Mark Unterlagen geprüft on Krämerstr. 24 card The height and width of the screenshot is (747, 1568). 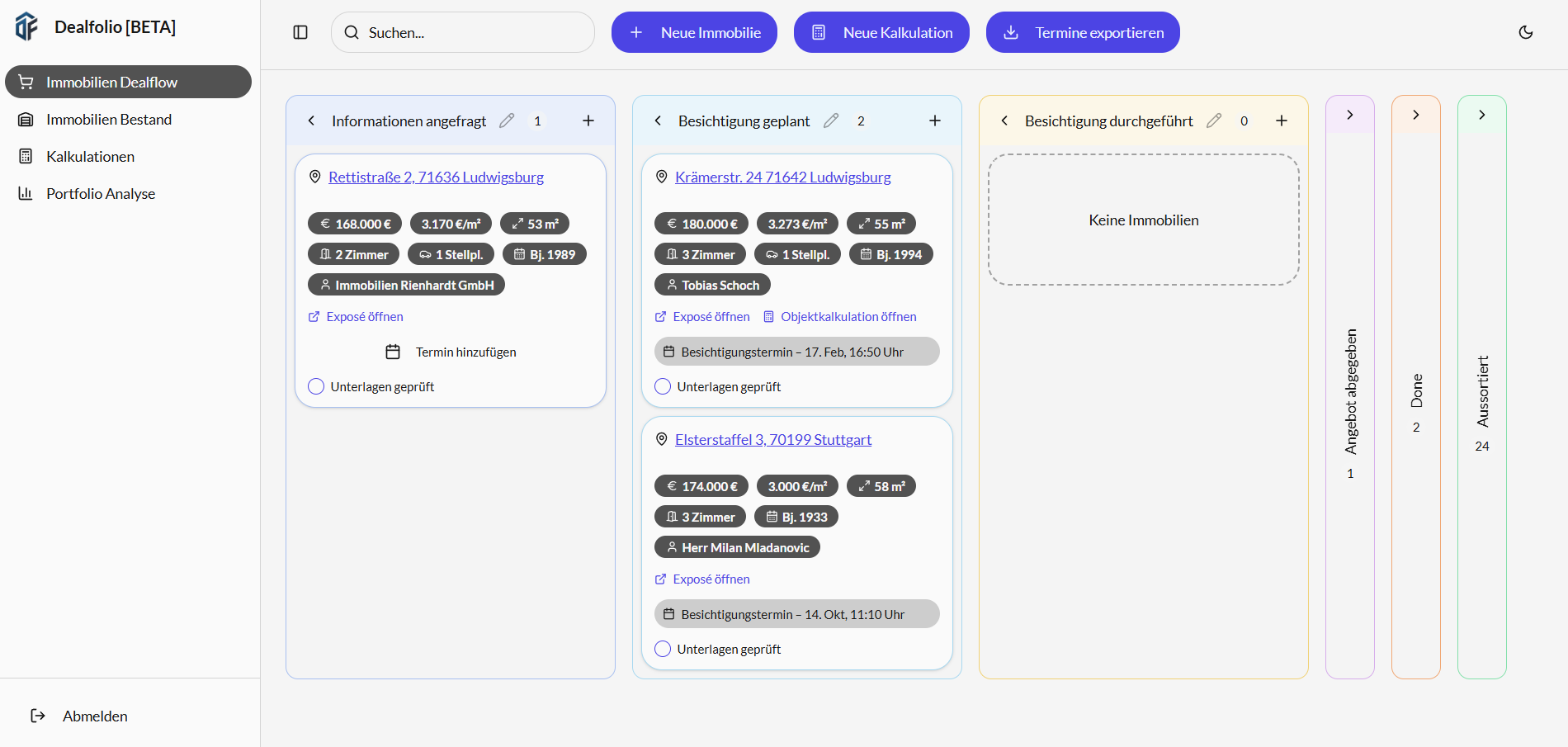pyautogui.click(x=663, y=386)
